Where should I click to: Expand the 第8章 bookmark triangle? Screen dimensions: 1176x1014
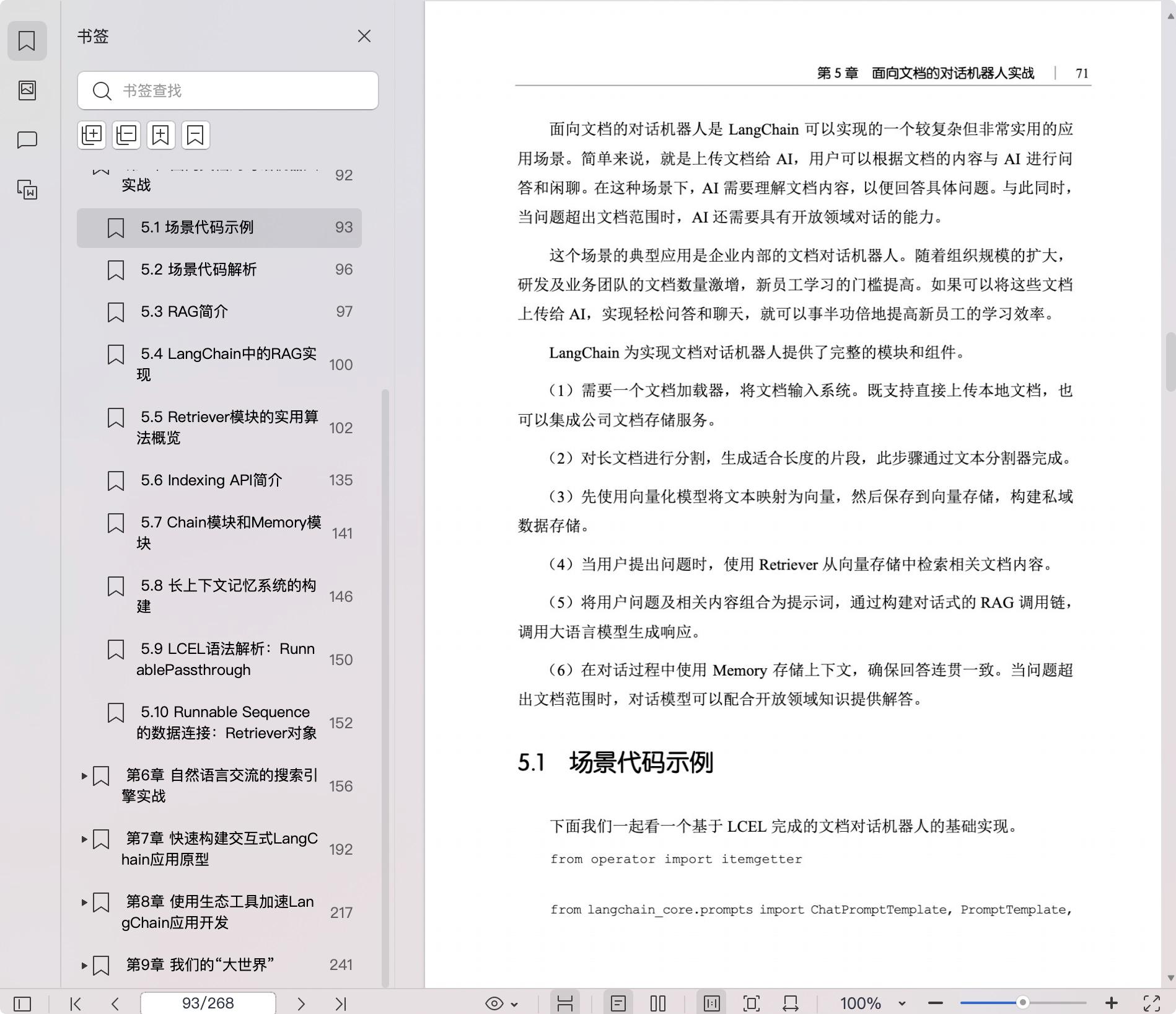click(x=84, y=902)
